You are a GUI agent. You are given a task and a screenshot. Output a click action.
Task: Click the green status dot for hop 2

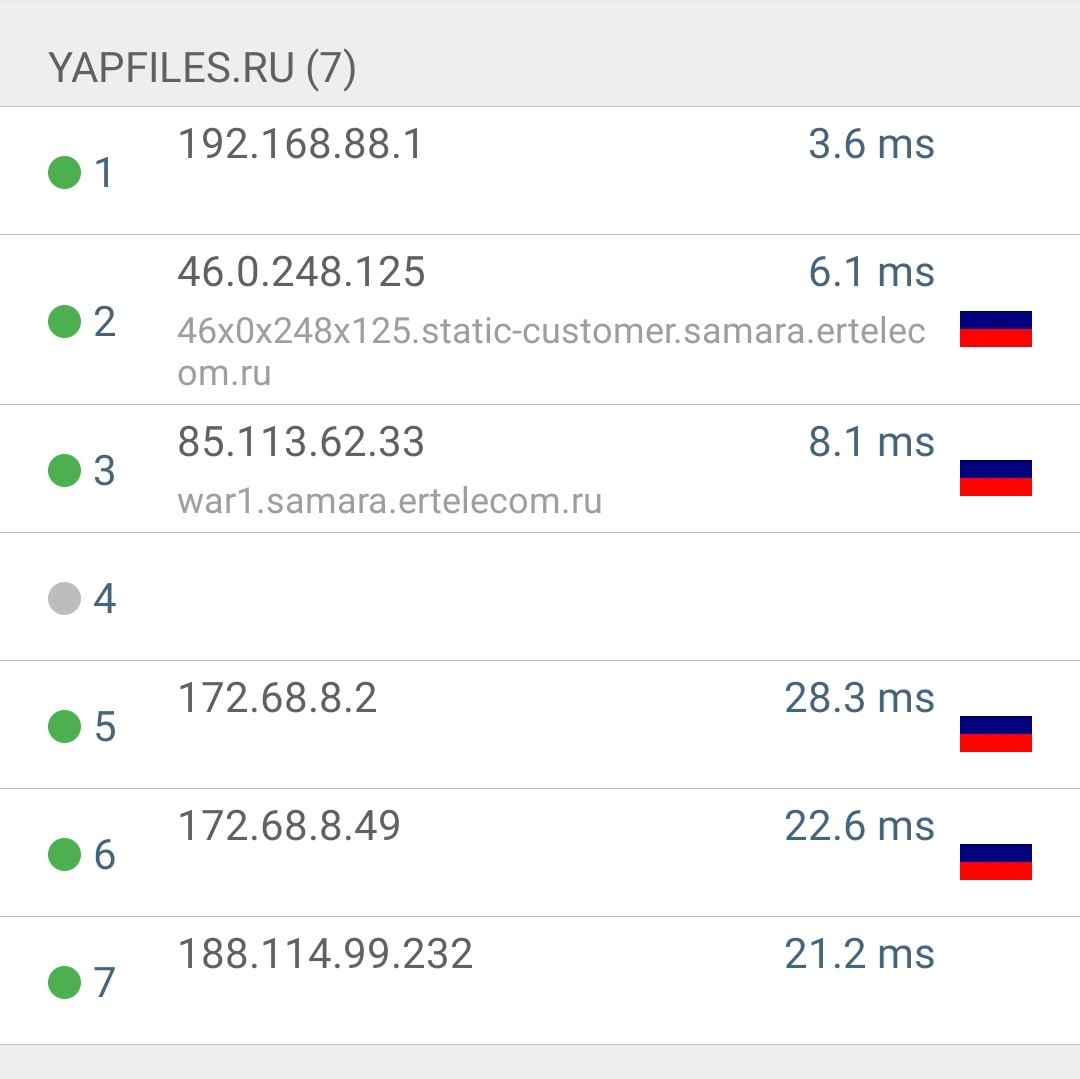(65, 322)
